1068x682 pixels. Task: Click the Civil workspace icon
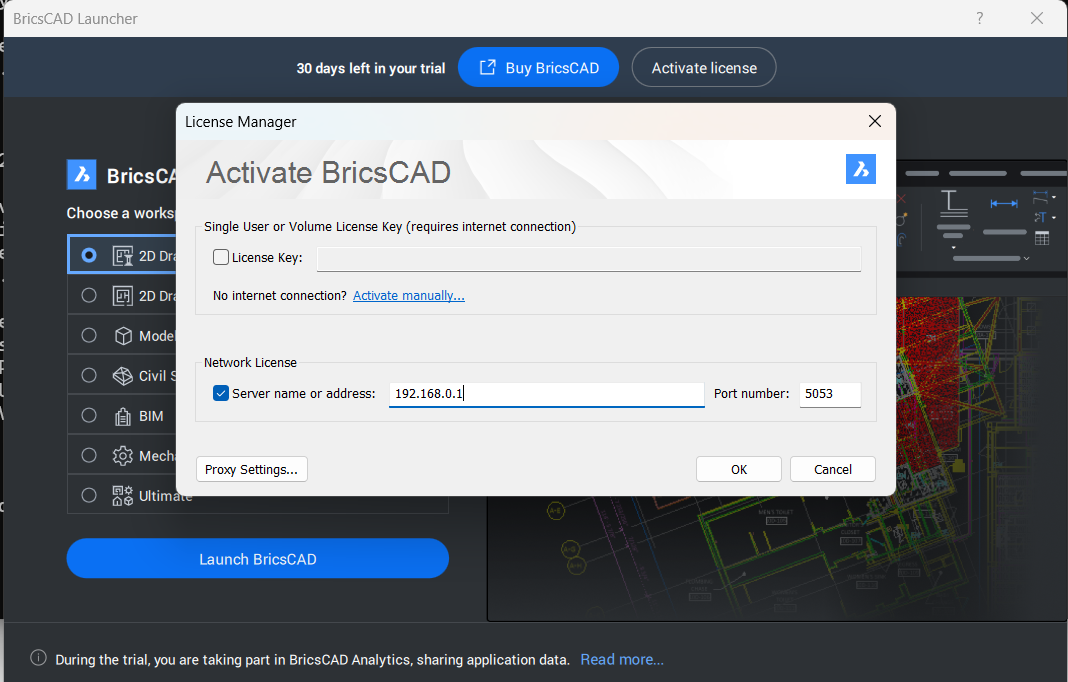(x=123, y=376)
